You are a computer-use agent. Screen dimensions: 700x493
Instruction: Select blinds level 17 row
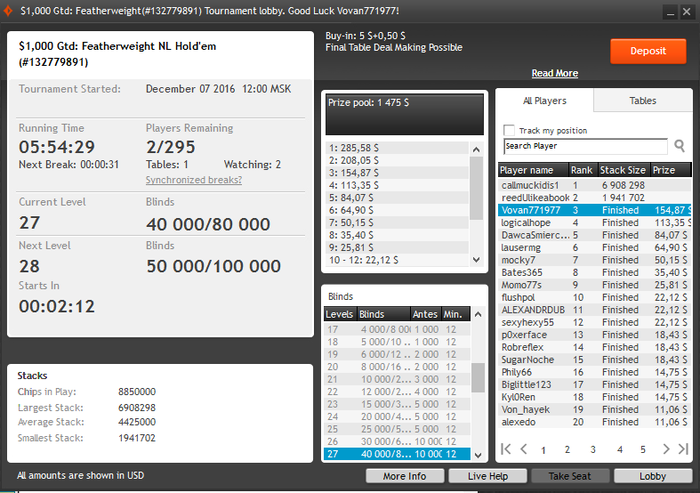[397, 330]
